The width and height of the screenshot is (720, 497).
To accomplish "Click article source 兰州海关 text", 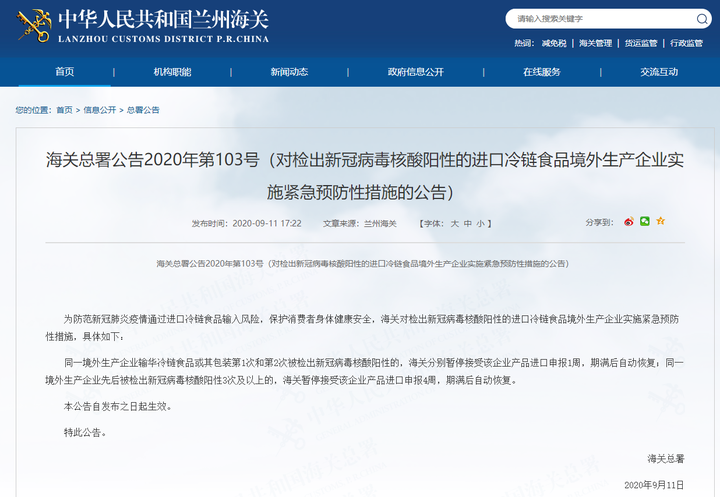I will point(380,224).
